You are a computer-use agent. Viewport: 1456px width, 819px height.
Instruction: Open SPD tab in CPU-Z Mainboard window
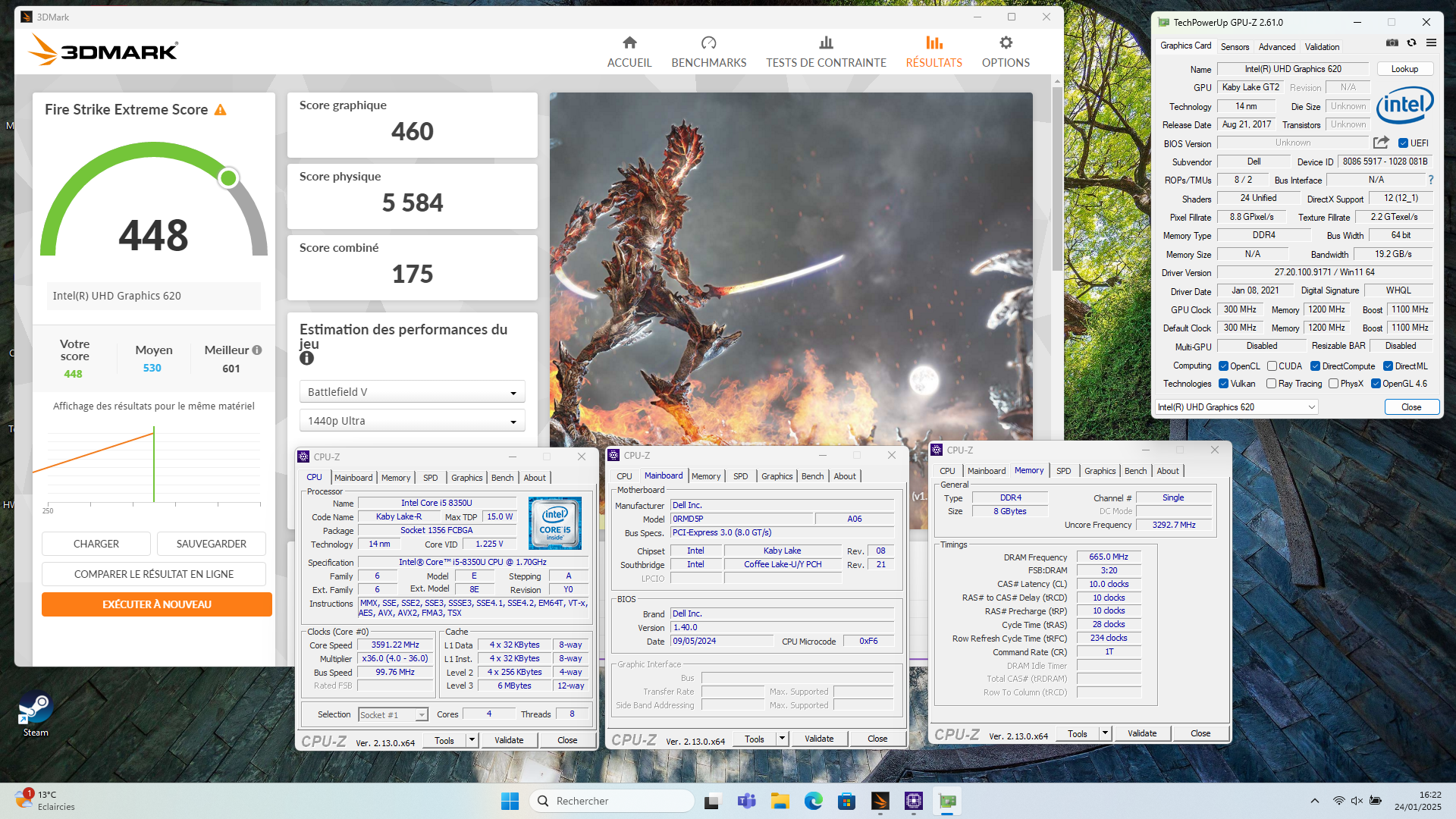(x=741, y=476)
